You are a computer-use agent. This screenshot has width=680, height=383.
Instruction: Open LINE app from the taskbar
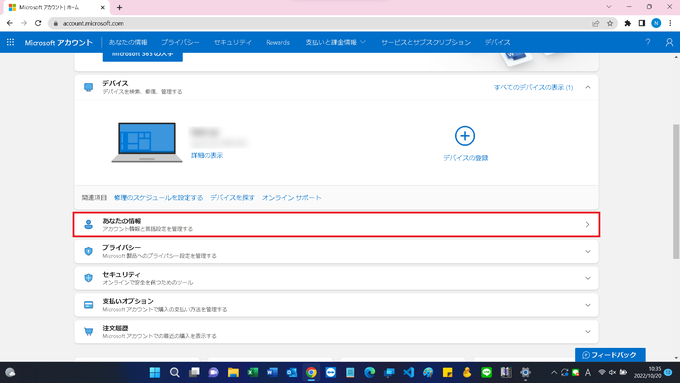coord(487,372)
